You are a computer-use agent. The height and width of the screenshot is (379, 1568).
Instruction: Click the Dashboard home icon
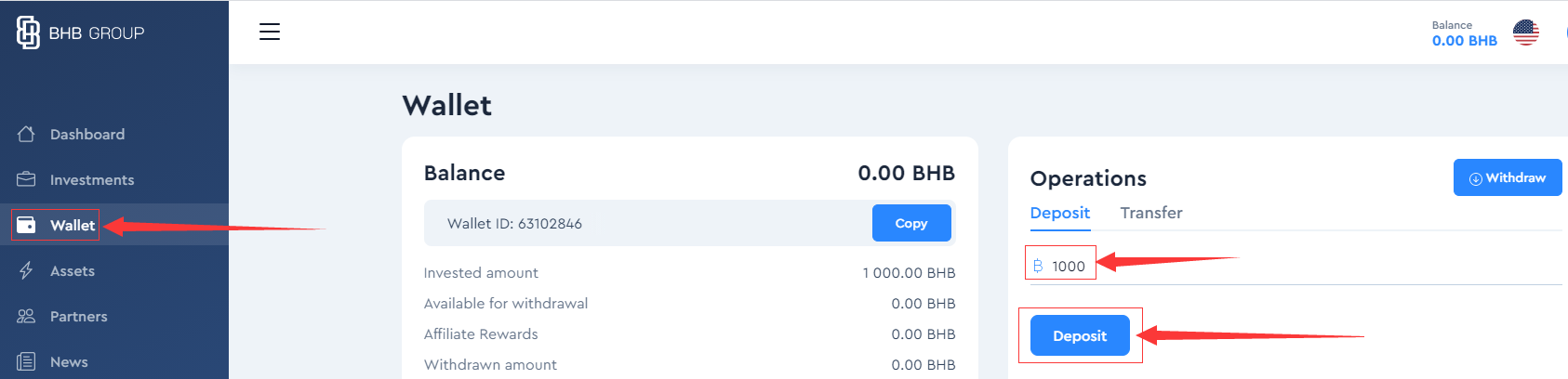pos(26,134)
